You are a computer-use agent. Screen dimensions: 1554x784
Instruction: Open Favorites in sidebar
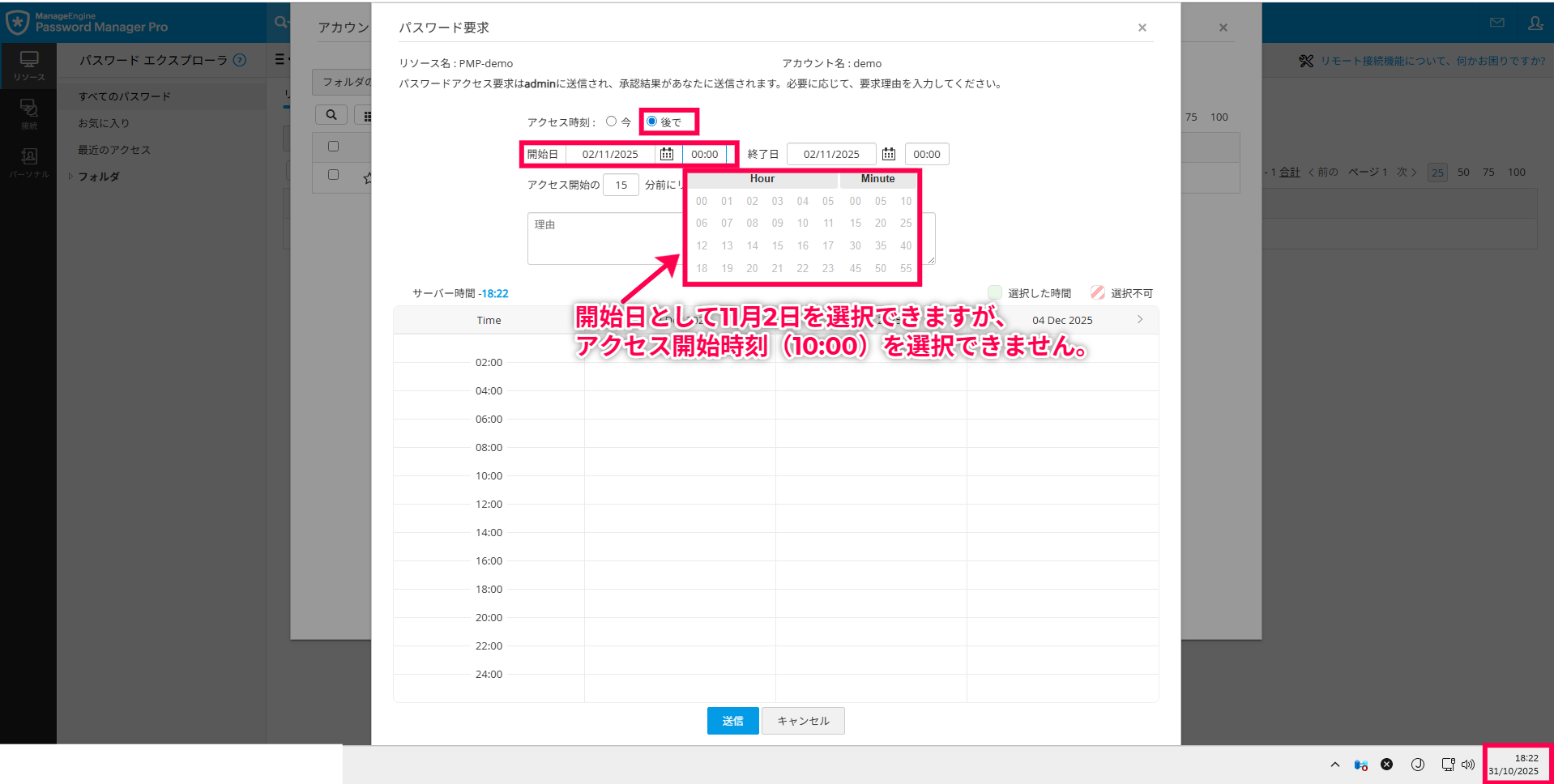pos(104,123)
